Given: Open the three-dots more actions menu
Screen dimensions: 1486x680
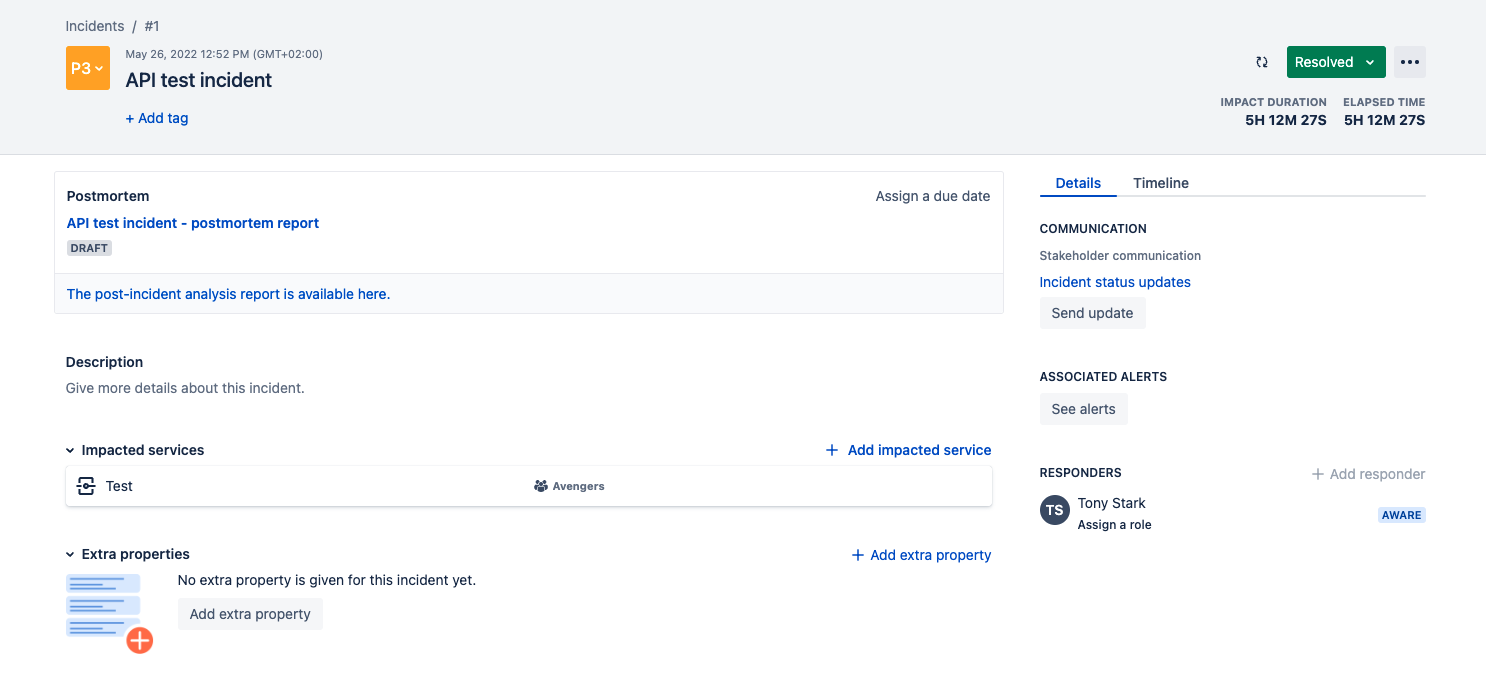Looking at the screenshot, I should [1410, 62].
